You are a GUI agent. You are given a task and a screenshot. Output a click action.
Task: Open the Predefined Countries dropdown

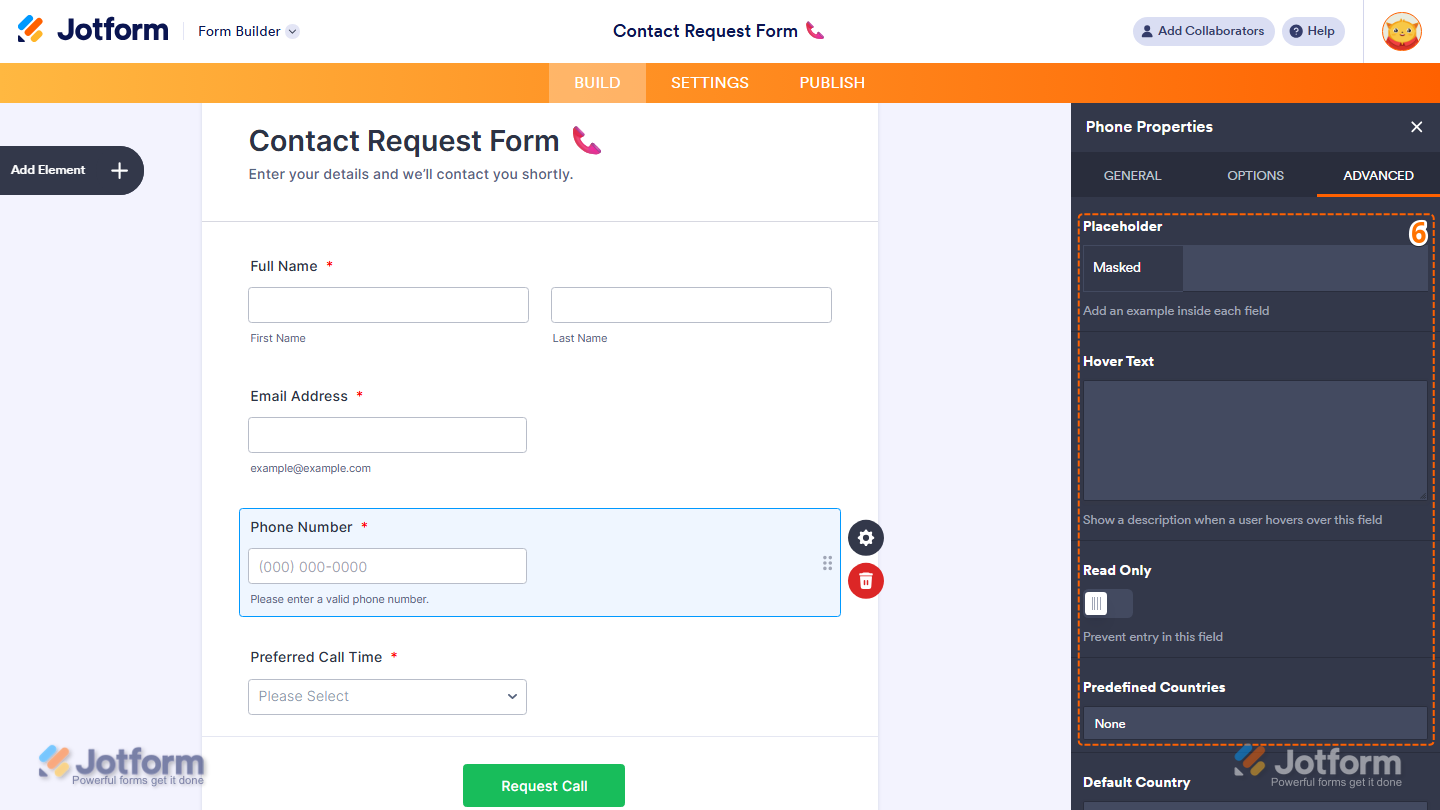(1254, 723)
